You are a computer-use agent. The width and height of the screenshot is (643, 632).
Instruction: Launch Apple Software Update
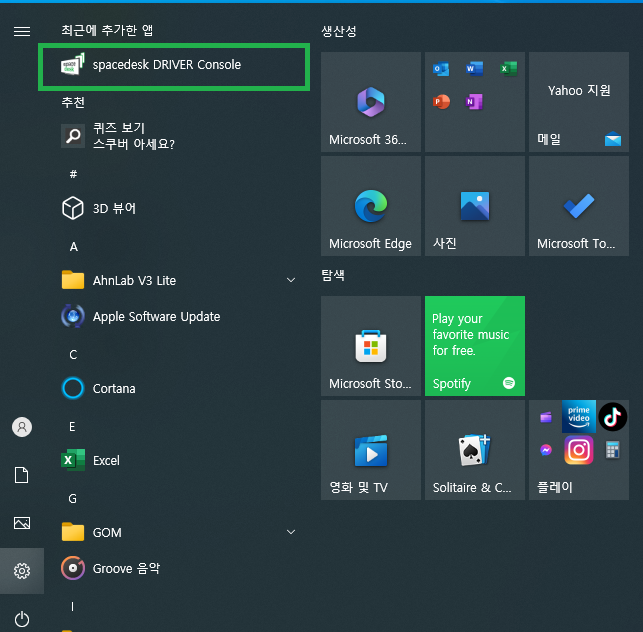pos(174,317)
